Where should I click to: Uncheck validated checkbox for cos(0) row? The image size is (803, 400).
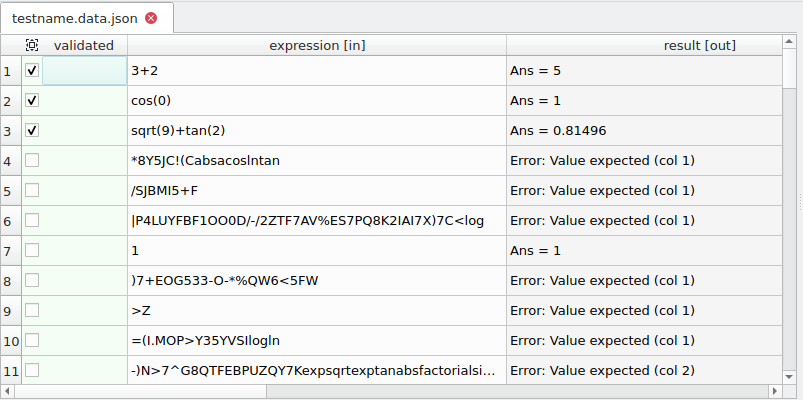point(32,101)
